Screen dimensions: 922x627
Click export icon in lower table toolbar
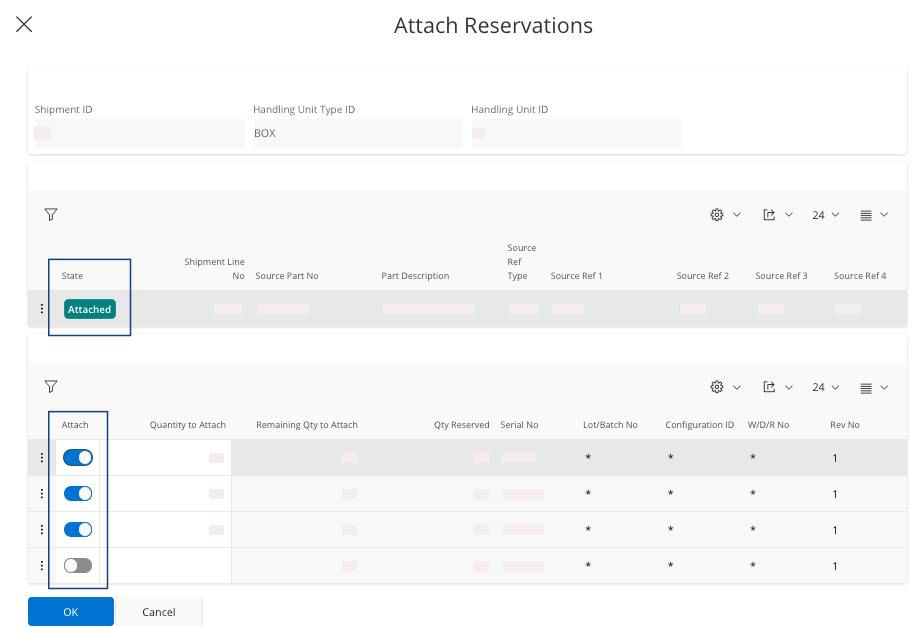[x=770, y=387]
